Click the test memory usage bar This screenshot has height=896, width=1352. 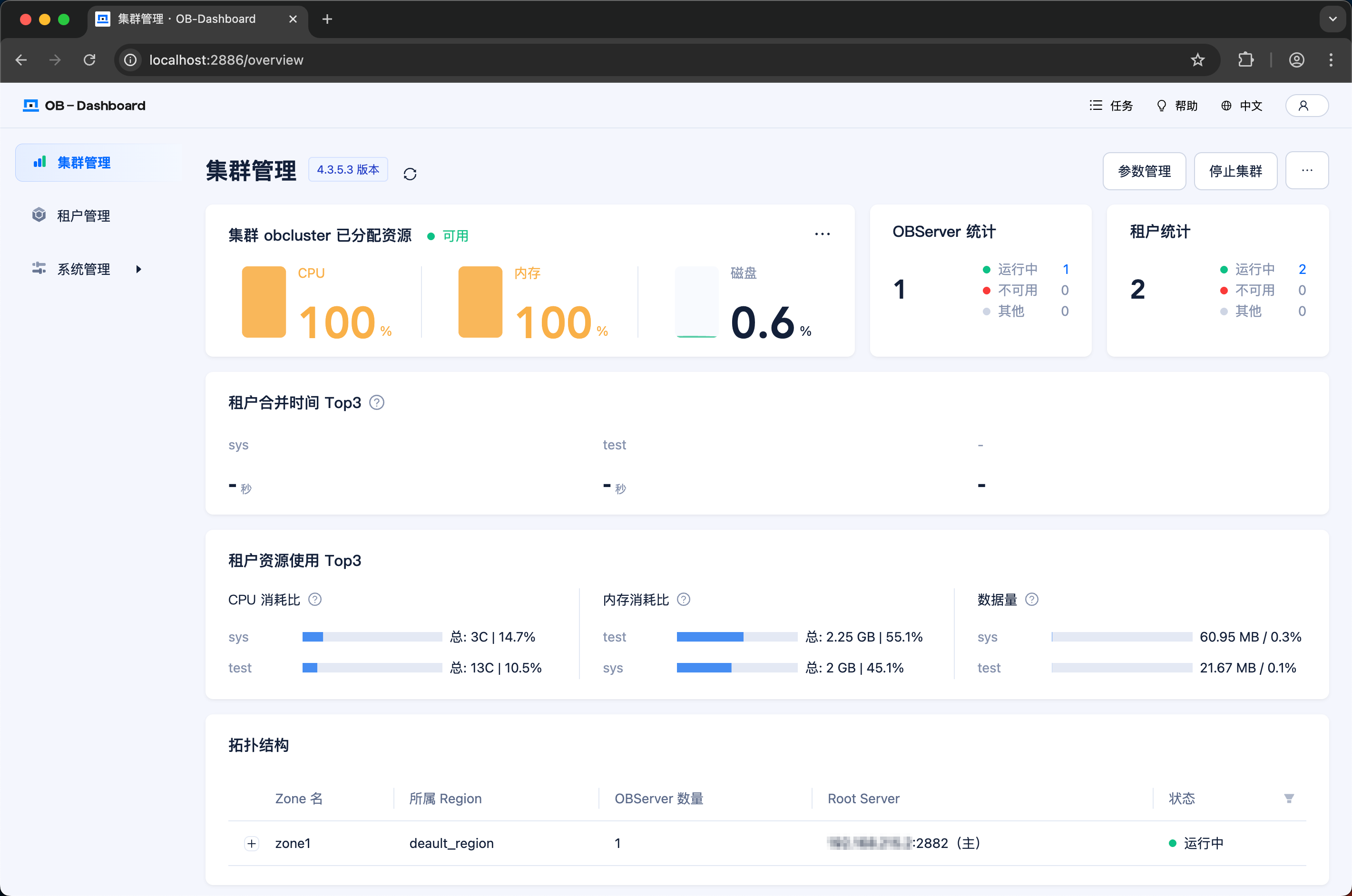[x=737, y=637]
